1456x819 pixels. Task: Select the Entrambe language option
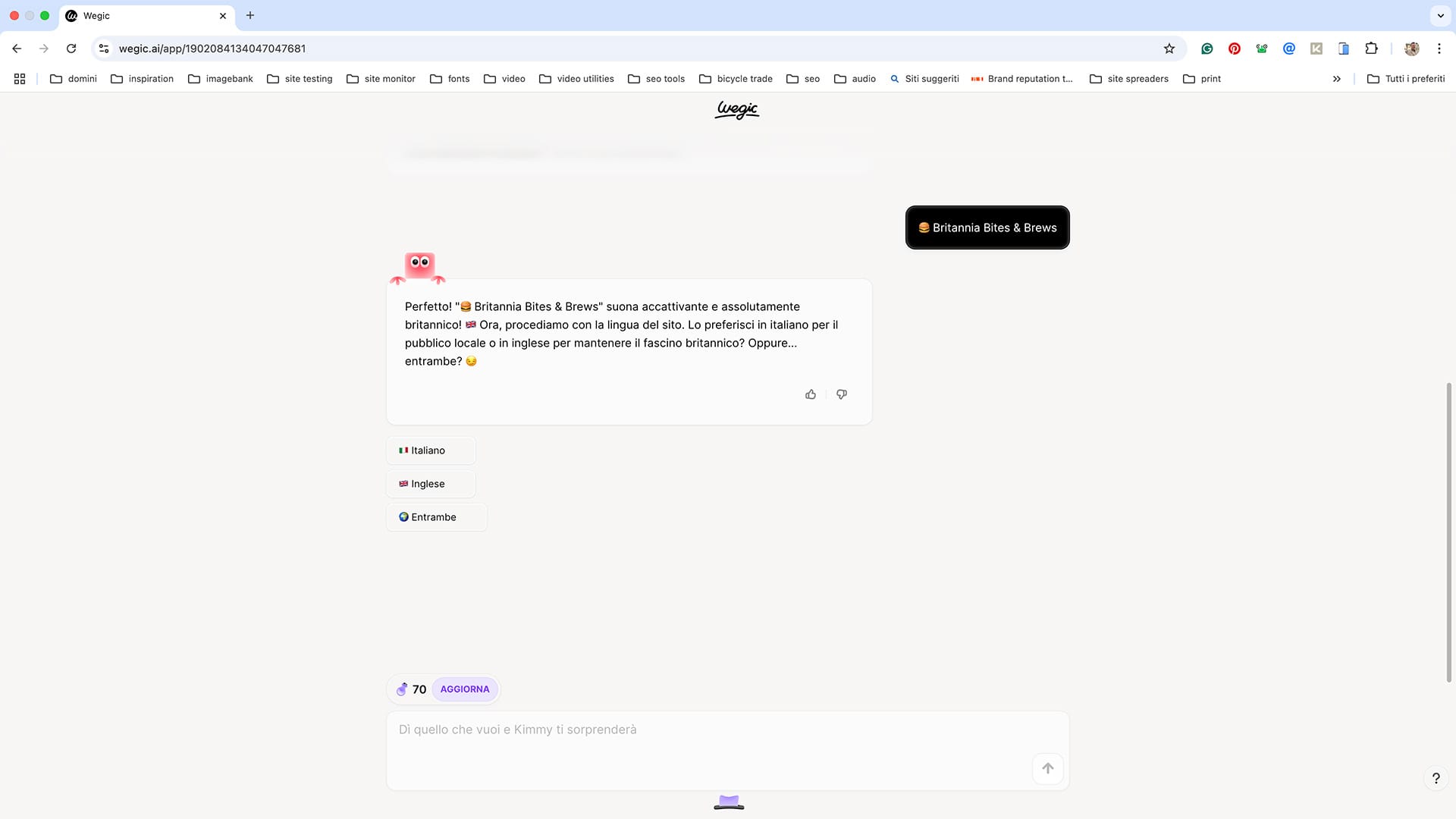coord(436,516)
